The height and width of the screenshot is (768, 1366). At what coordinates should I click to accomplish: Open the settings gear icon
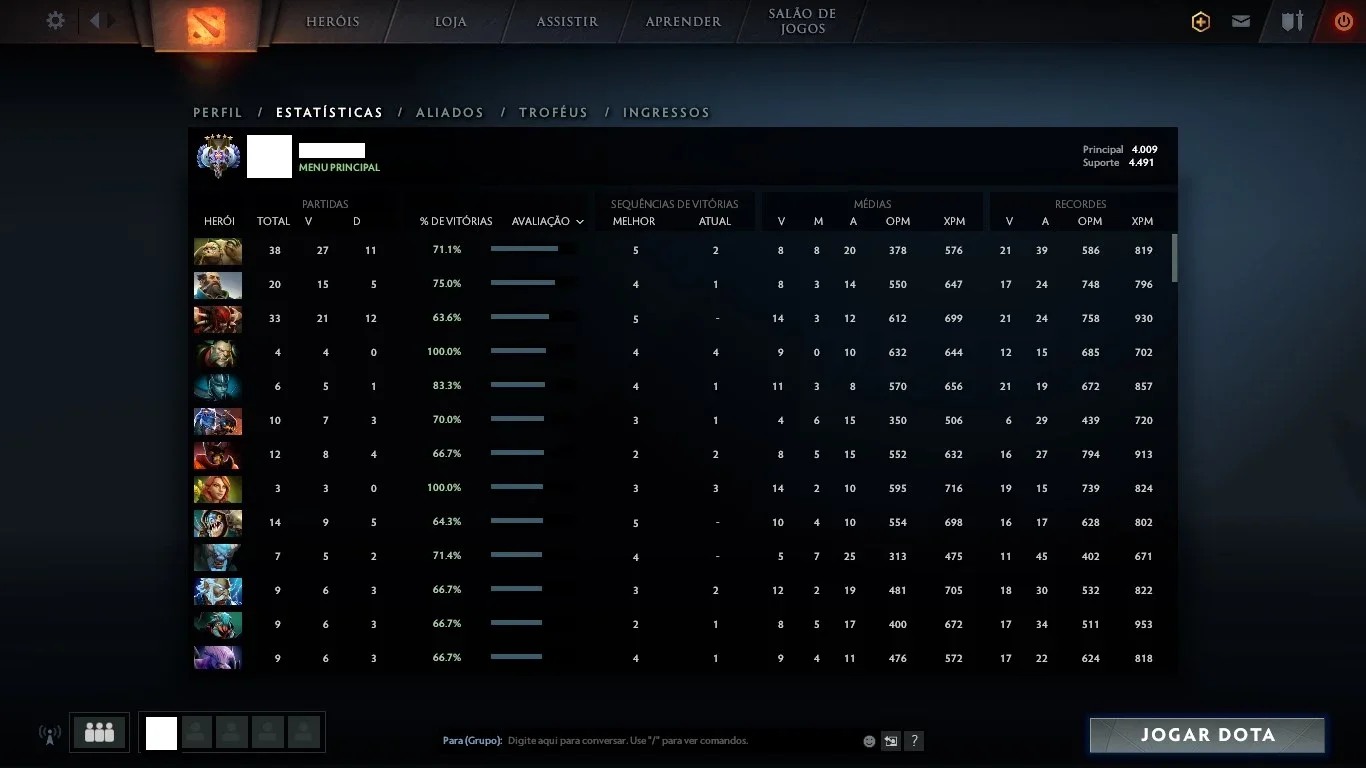(56, 20)
